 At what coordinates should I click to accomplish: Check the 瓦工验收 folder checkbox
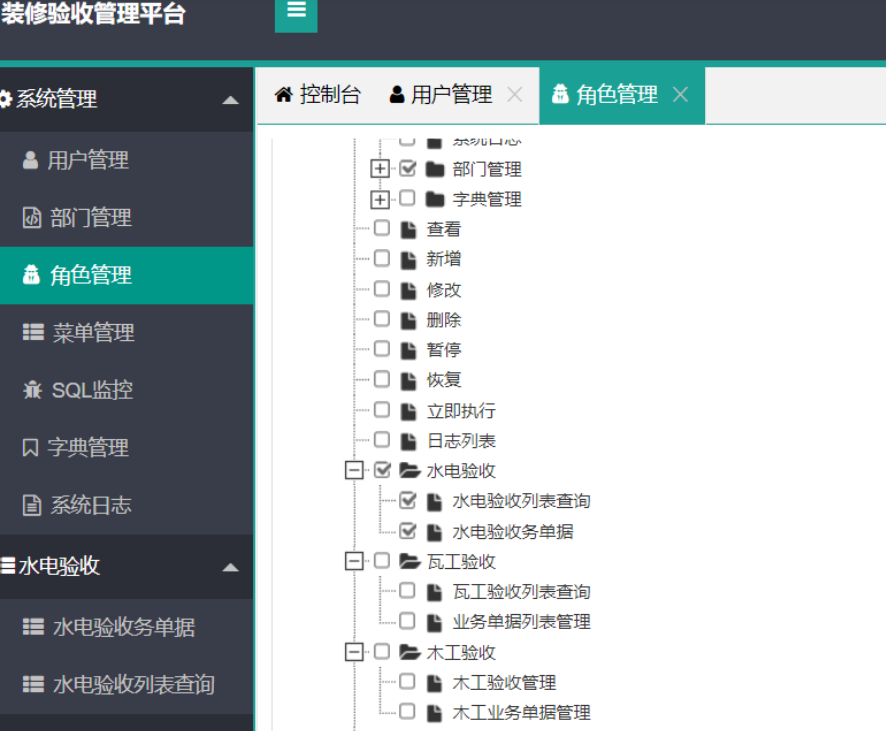coord(382,560)
